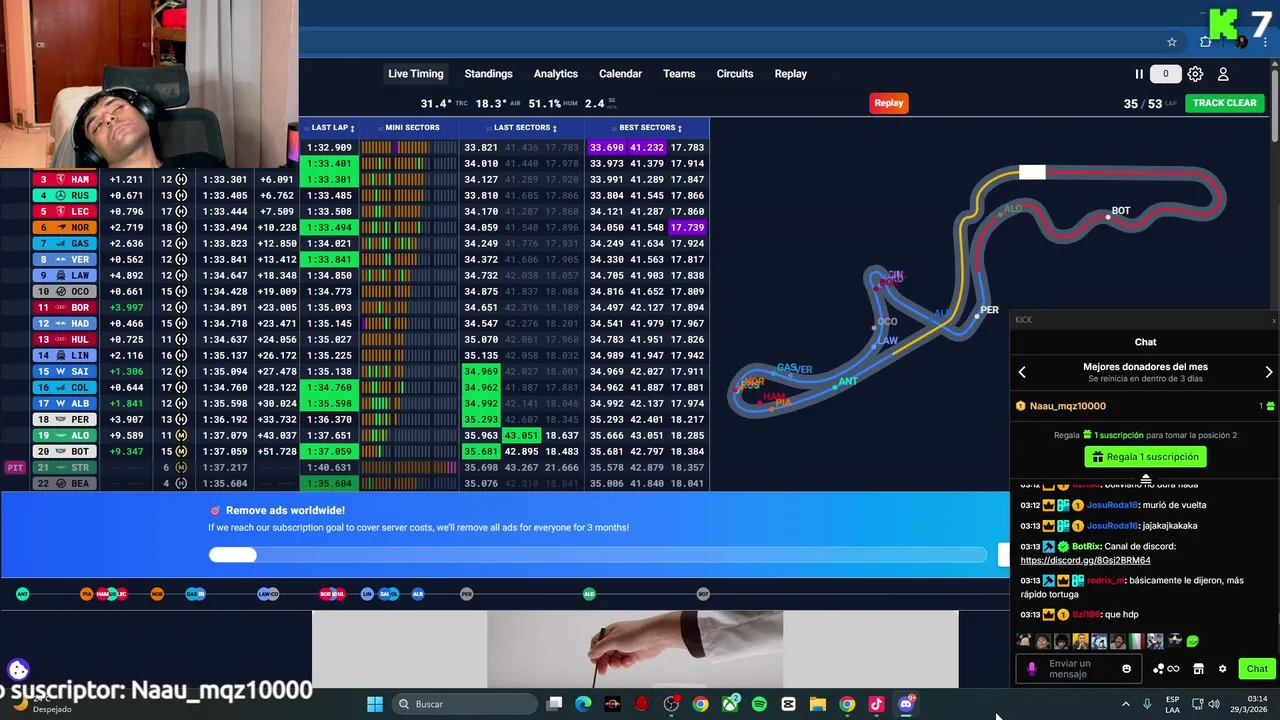
Task: Open TikTok from the taskbar
Action: pyautogui.click(x=876, y=704)
